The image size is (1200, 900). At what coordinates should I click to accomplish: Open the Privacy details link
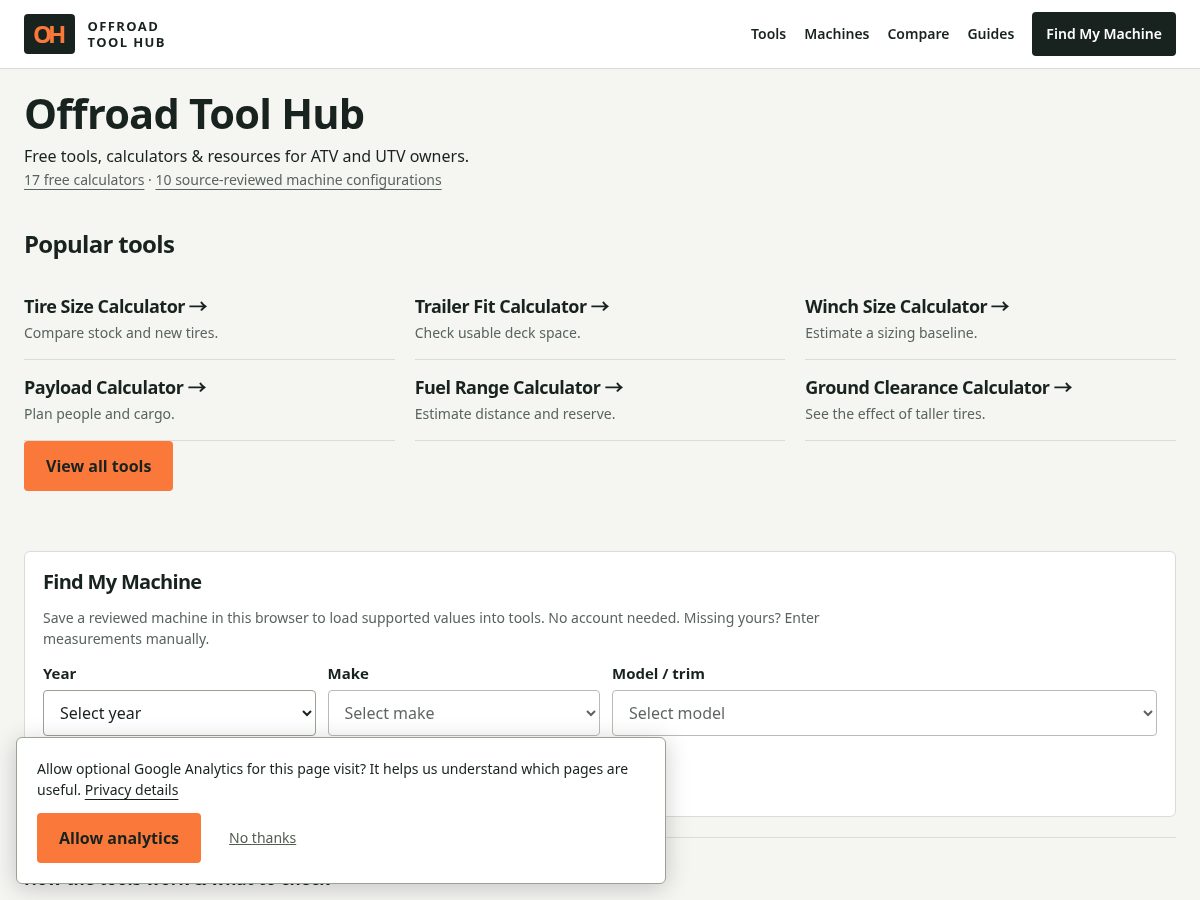click(x=131, y=790)
